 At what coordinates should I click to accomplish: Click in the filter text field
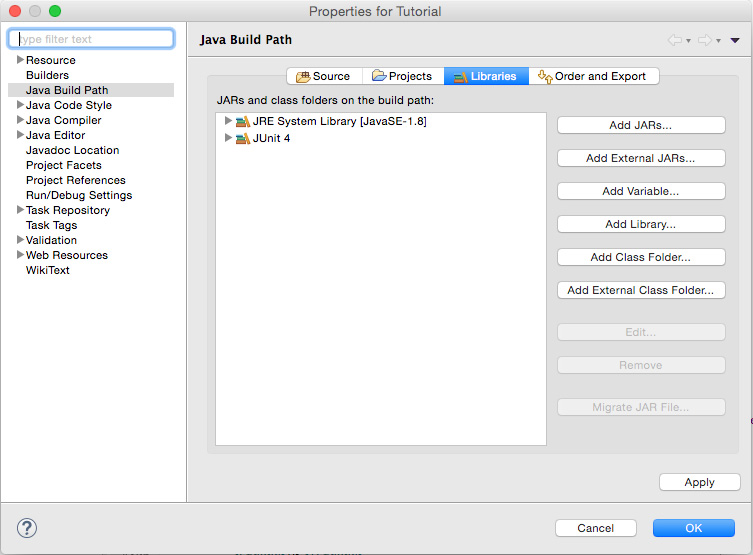pos(92,39)
